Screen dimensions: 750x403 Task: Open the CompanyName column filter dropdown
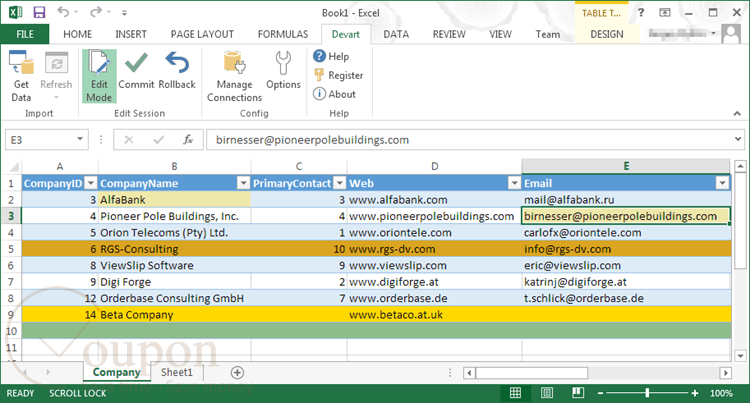coord(243,183)
